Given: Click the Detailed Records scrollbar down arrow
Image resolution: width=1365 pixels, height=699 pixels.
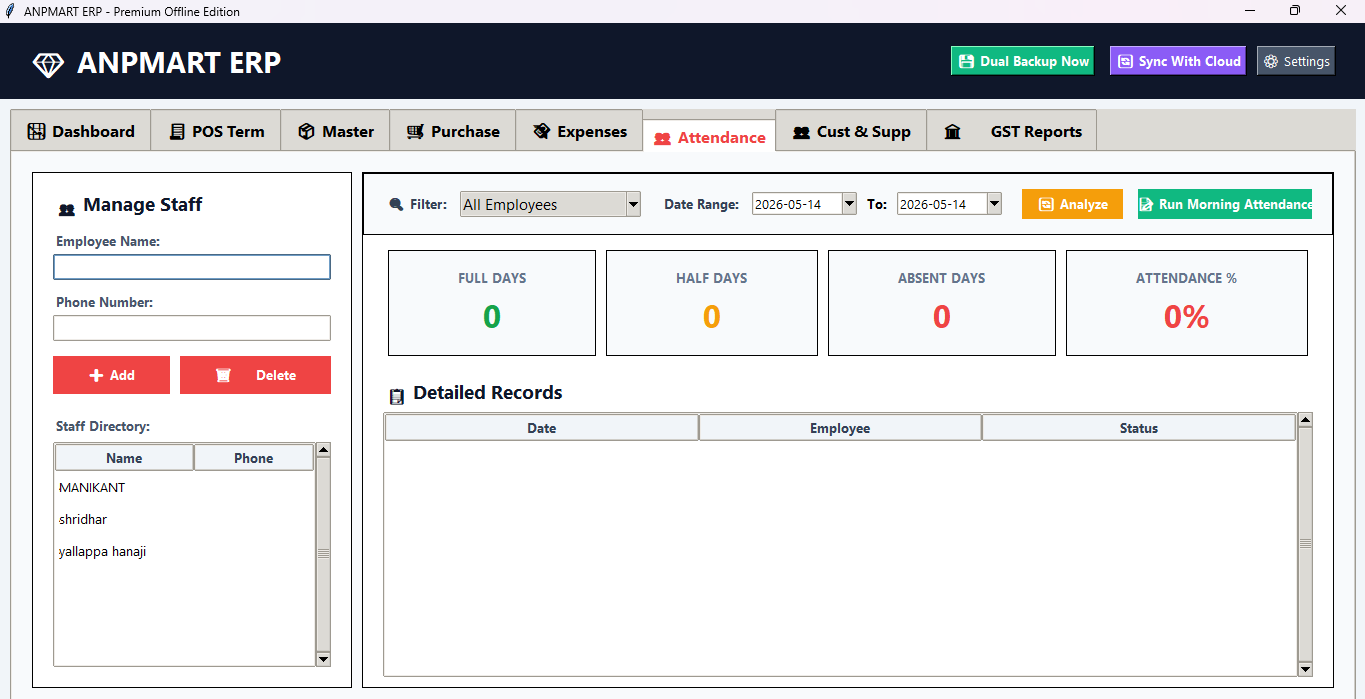Looking at the screenshot, I should coord(1305,668).
